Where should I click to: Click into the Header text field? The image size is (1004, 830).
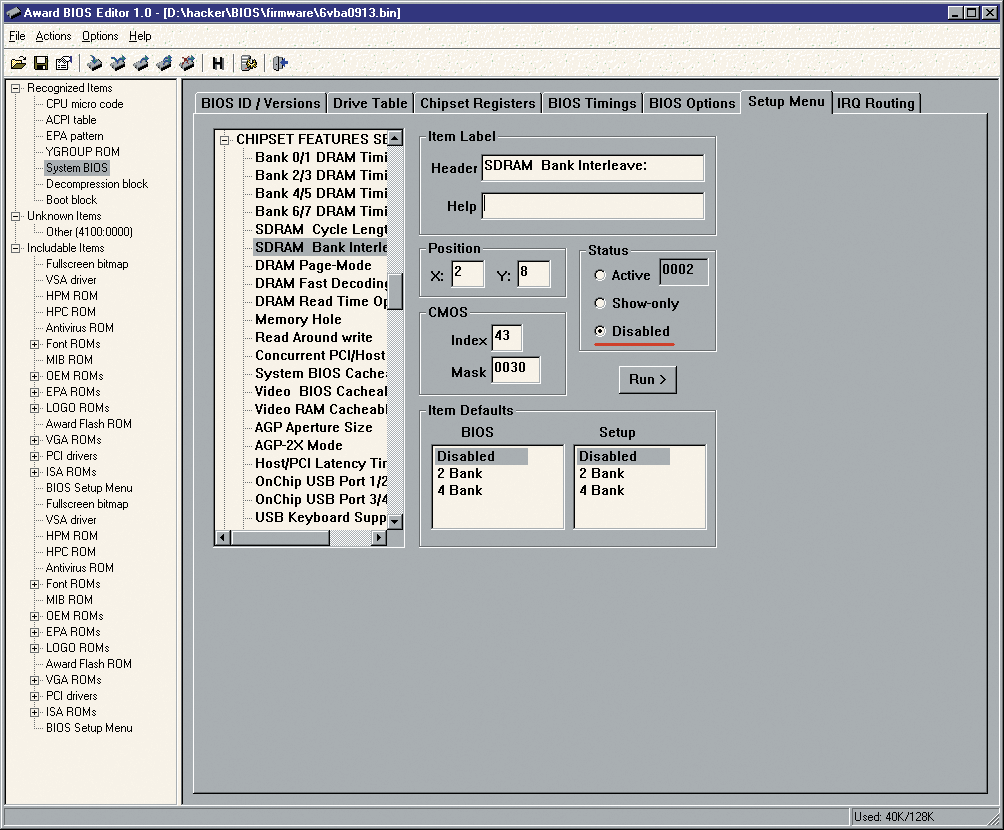[x=592, y=167]
